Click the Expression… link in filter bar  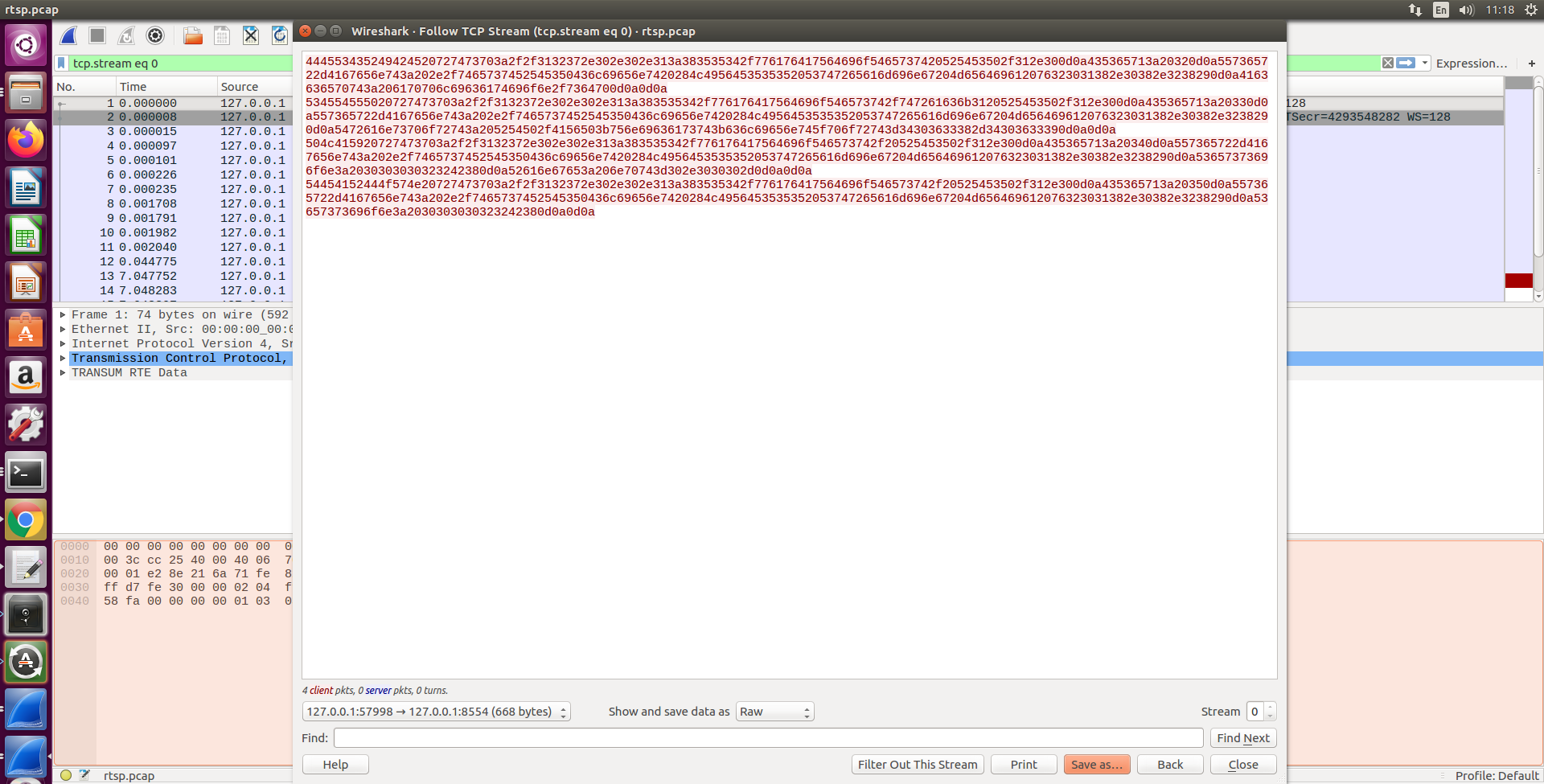[x=1472, y=64]
